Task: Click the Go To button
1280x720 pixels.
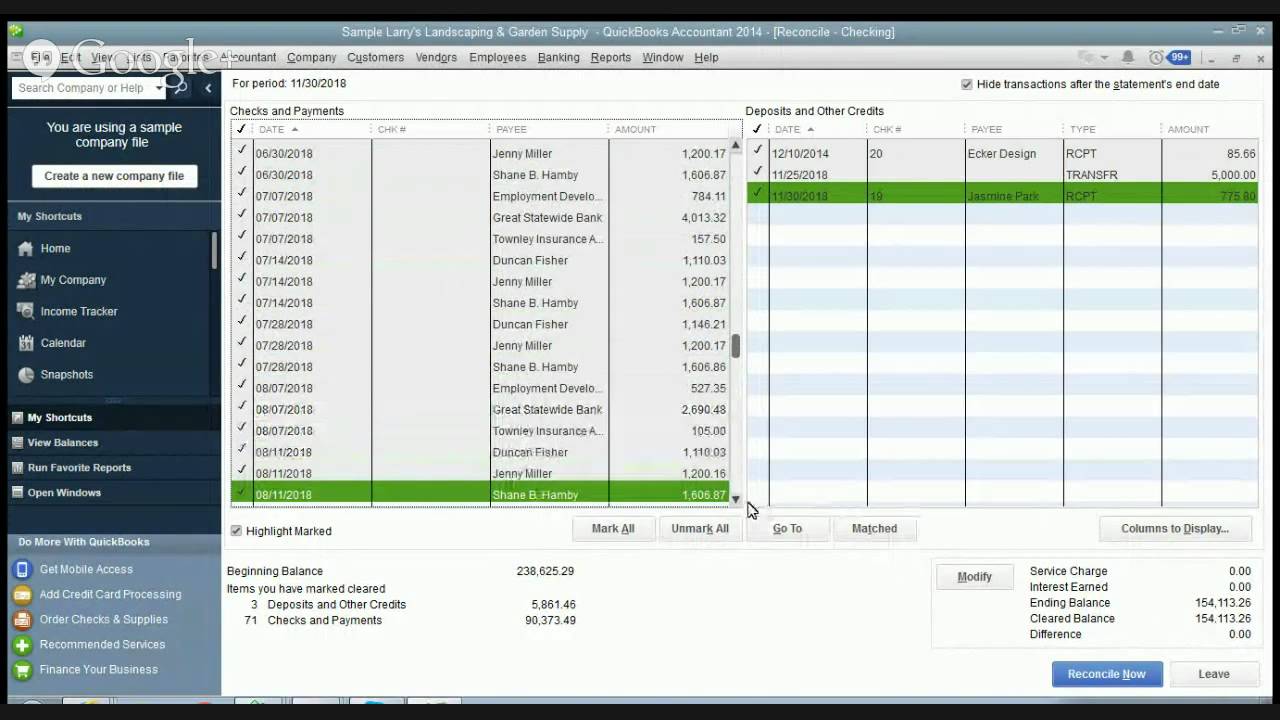Action: [x=787, y=529]
